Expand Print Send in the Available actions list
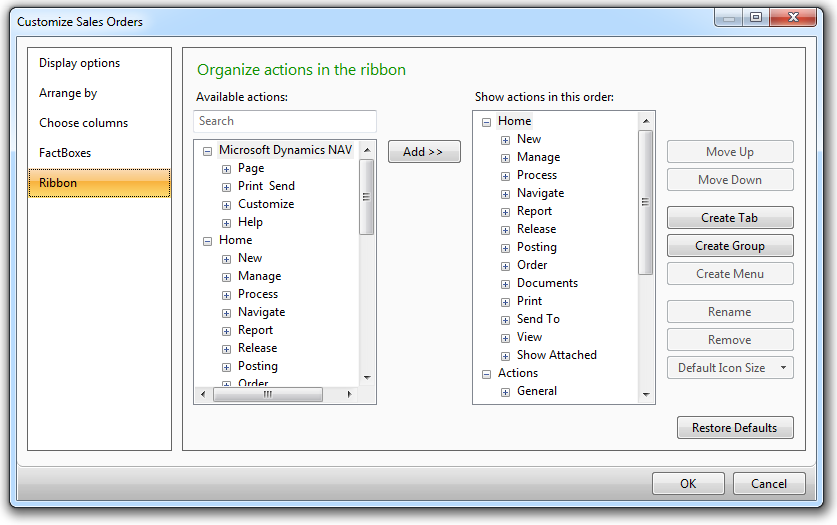837x525 pixels. point(226,187)
